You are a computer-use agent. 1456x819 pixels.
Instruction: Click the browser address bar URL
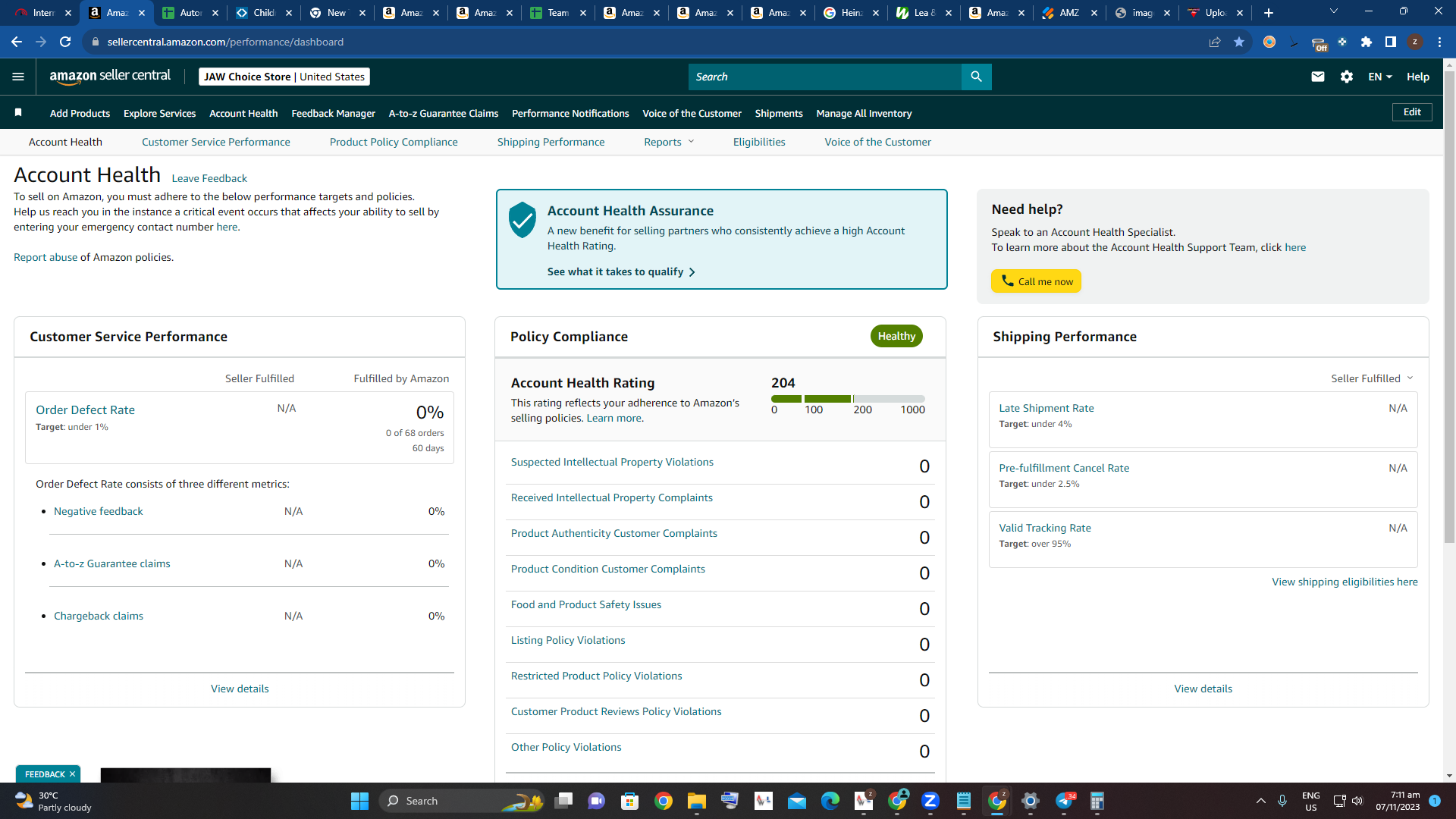[225, 42]
